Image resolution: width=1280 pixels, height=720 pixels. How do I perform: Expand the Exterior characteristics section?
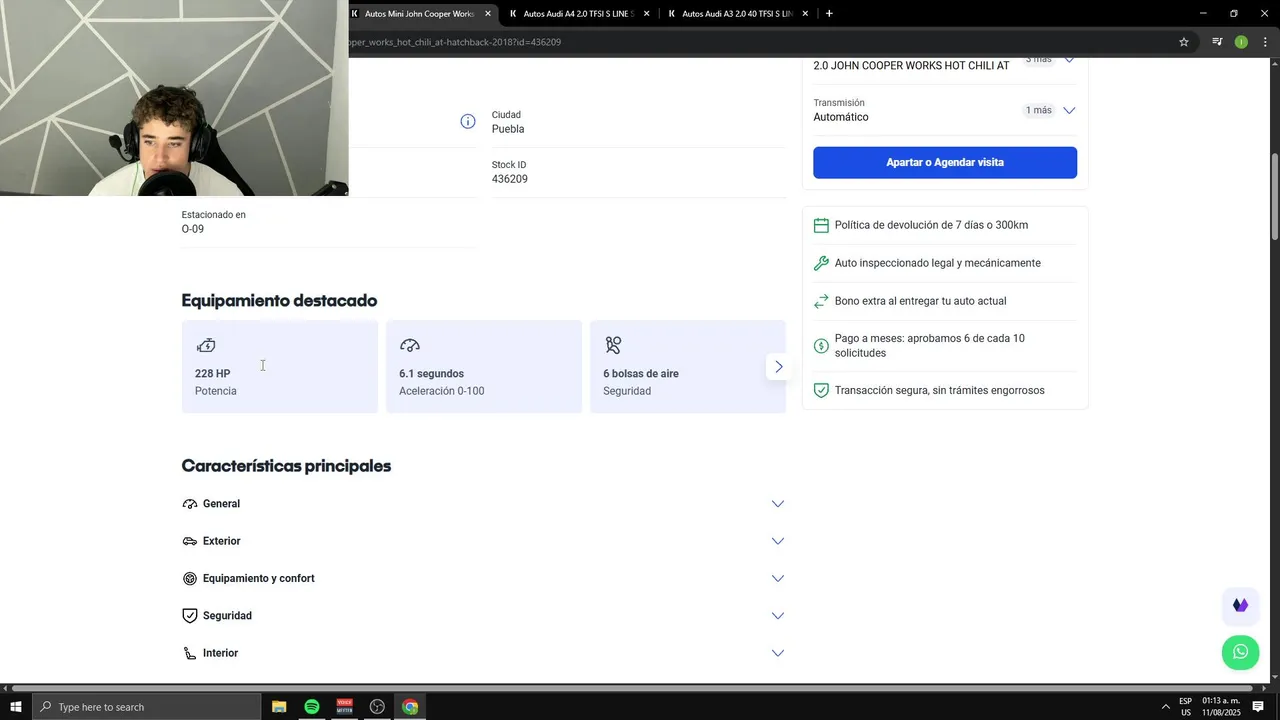tap(483, 541)
